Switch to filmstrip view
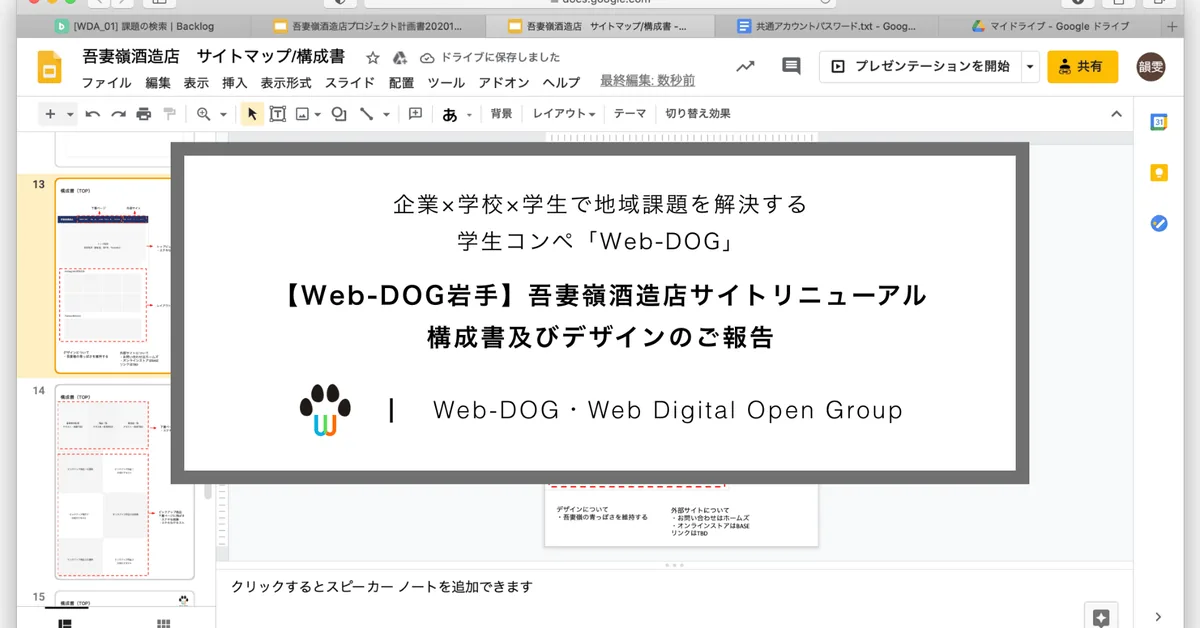The width and height of the screenshot is (1200, 628). [x=66, y=622]
